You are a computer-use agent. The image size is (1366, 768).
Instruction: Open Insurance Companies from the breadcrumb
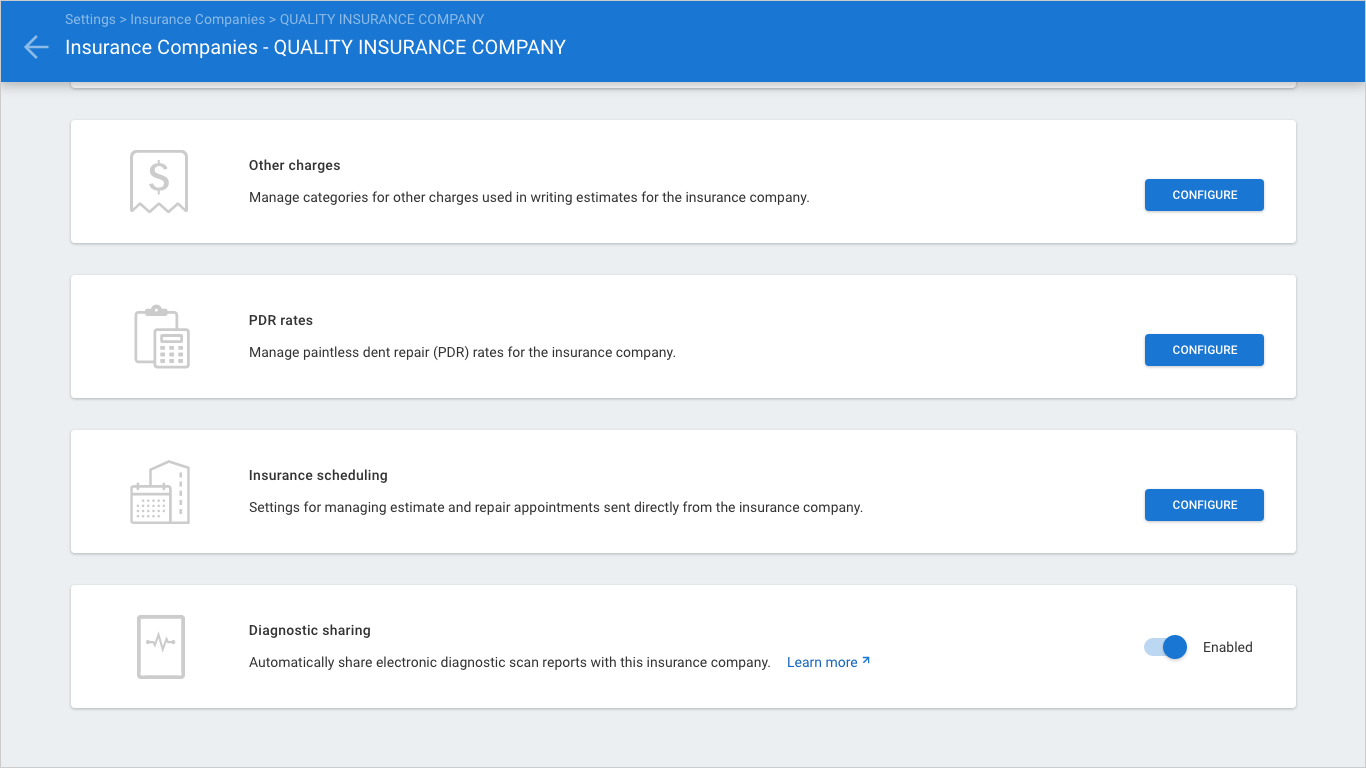pos(197,18)
